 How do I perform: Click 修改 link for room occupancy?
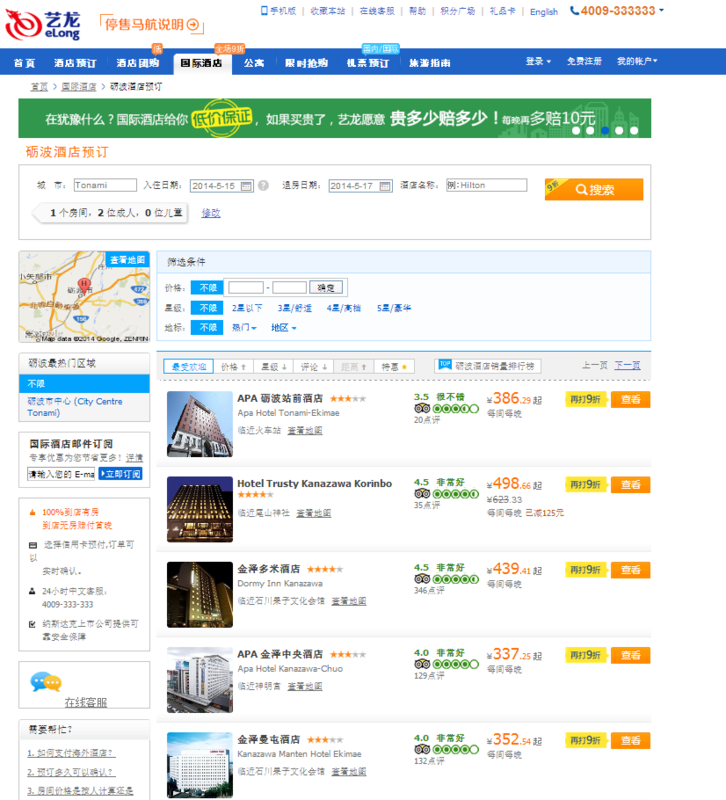click(x=211, y=213)
